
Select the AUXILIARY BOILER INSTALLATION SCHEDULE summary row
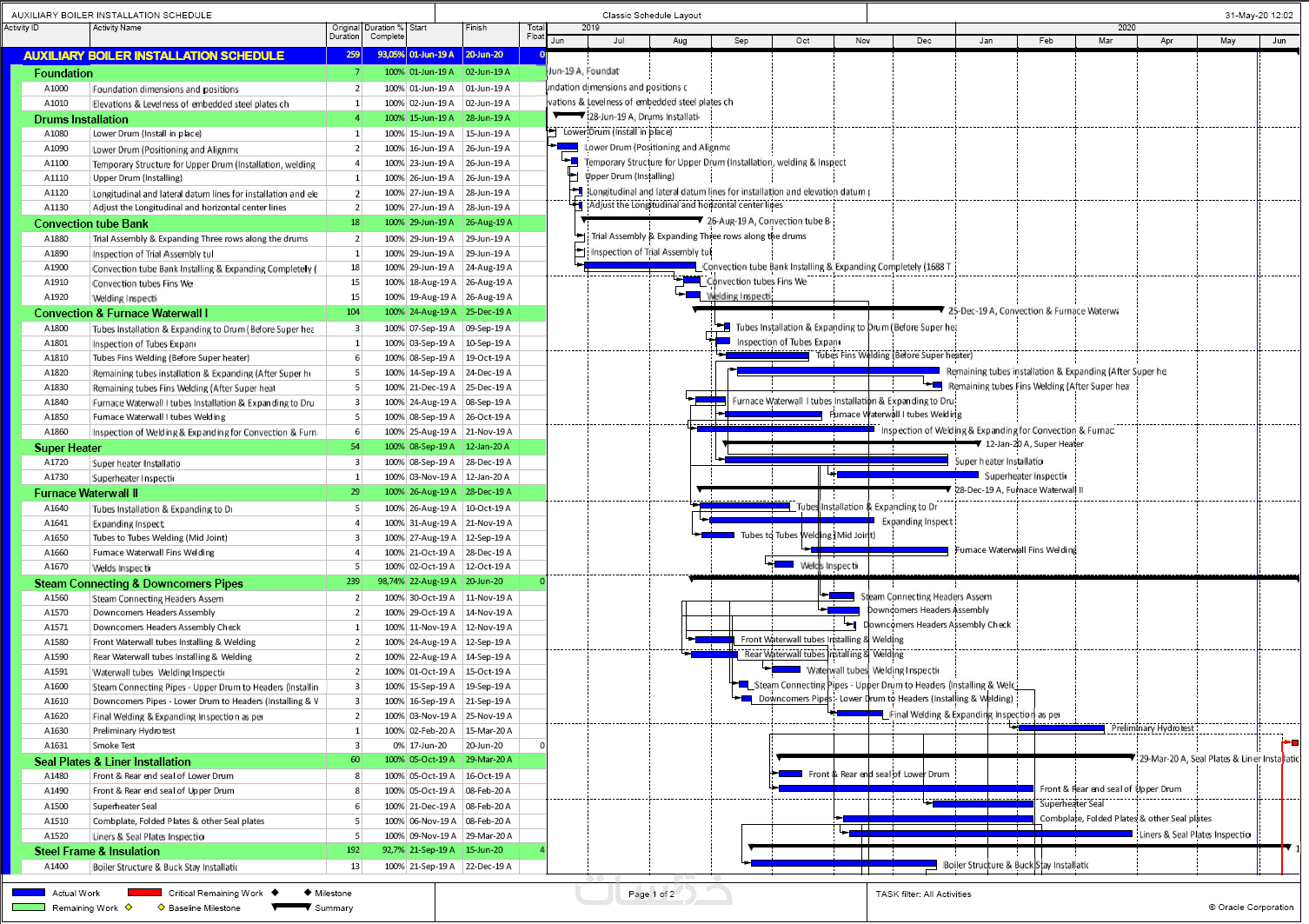coord(275,55)
